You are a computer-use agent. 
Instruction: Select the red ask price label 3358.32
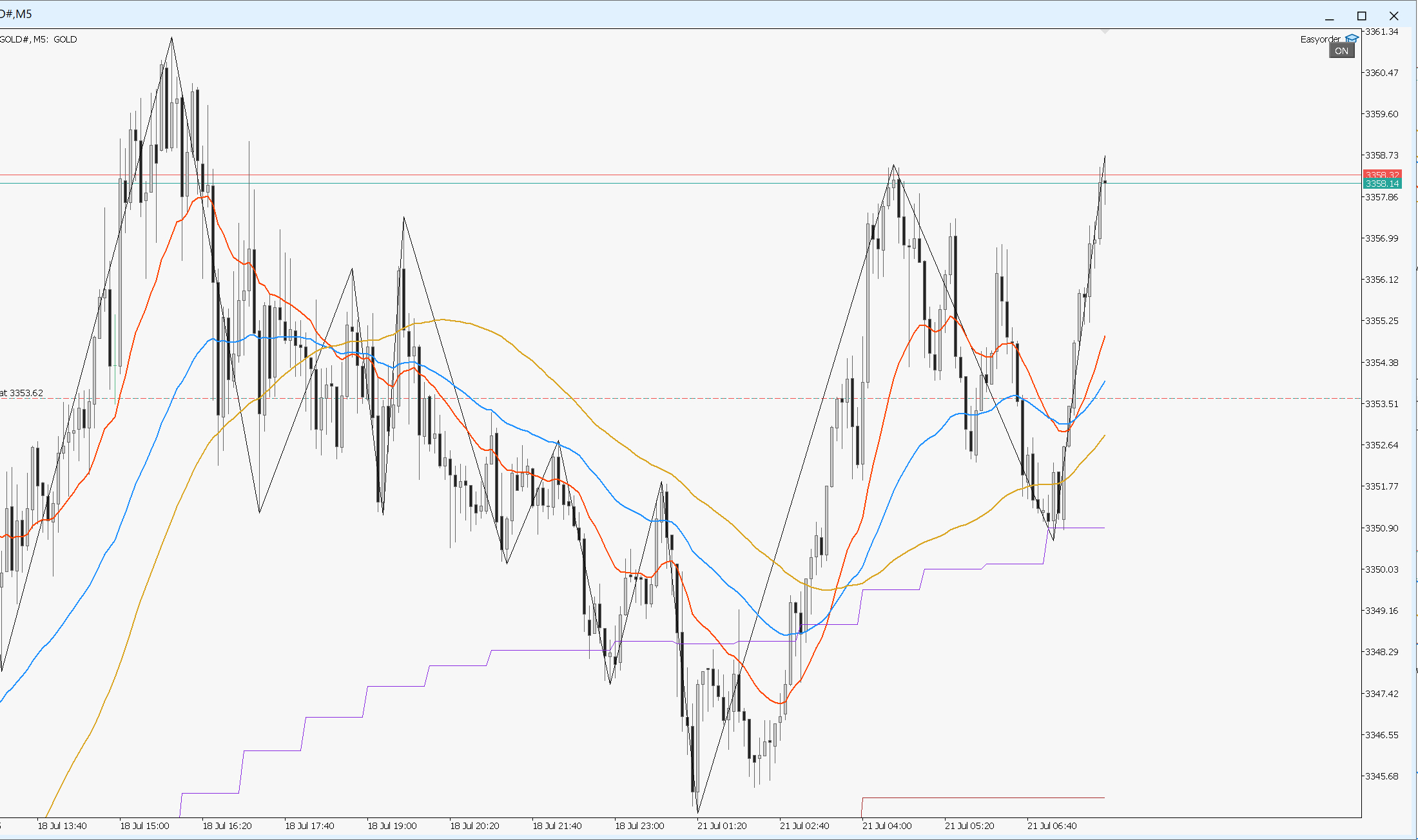1382,175
